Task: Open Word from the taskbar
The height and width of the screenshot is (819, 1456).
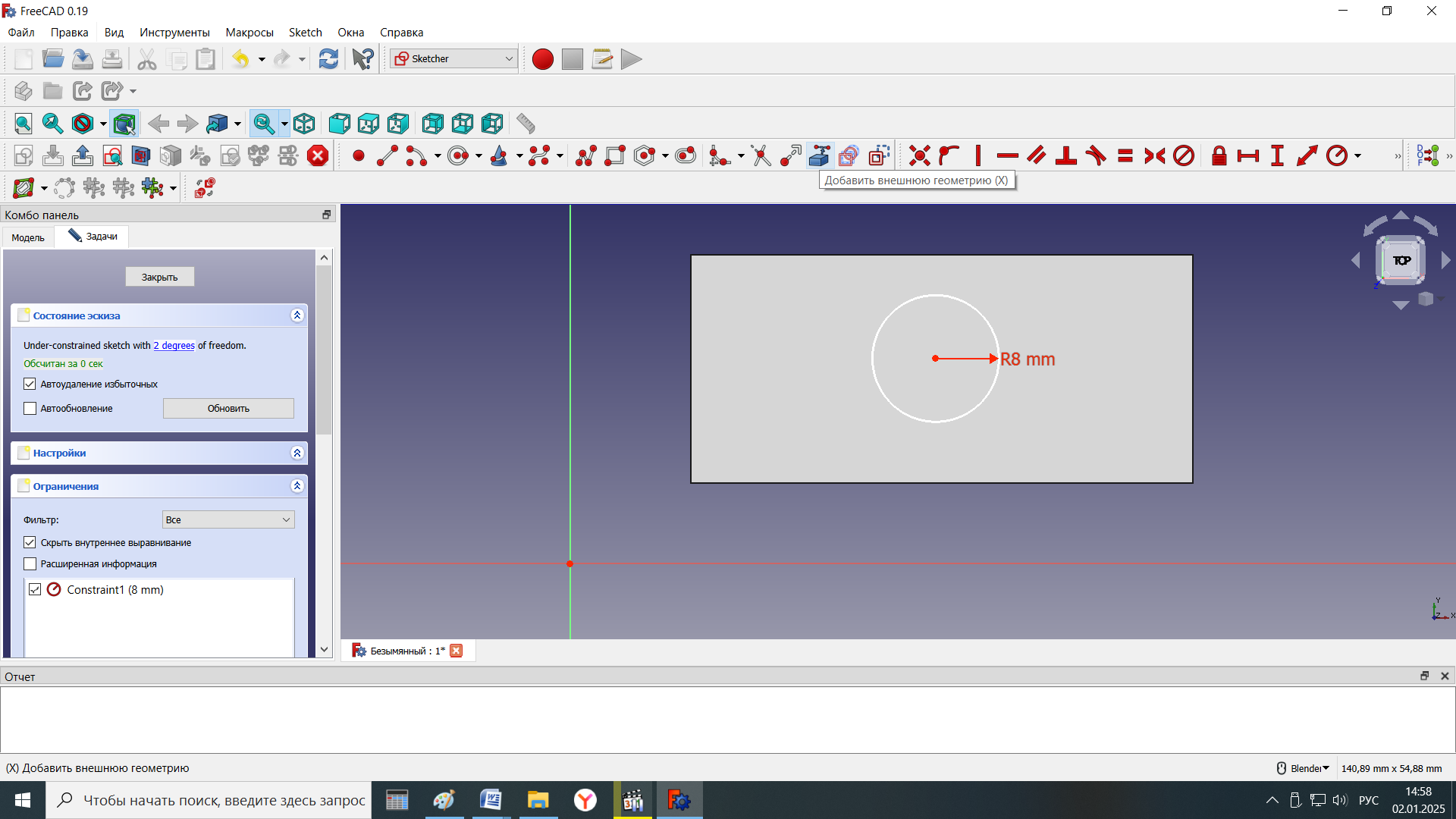Action: coord(491,800)
